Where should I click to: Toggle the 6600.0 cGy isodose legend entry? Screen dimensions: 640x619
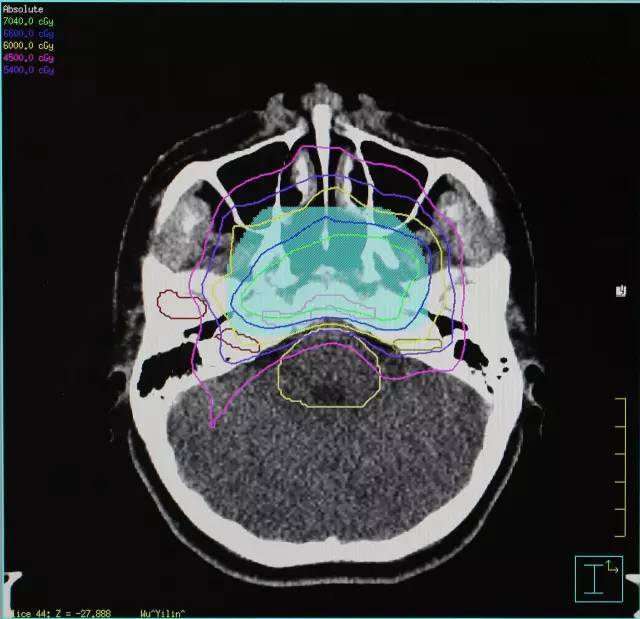(28, 33)
